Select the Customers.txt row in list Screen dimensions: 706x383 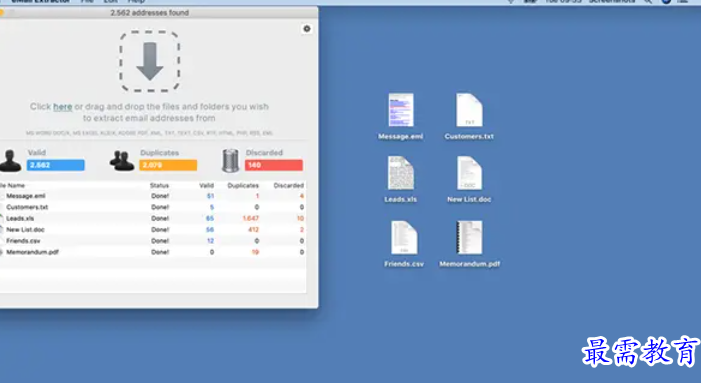tap(153, 207)
